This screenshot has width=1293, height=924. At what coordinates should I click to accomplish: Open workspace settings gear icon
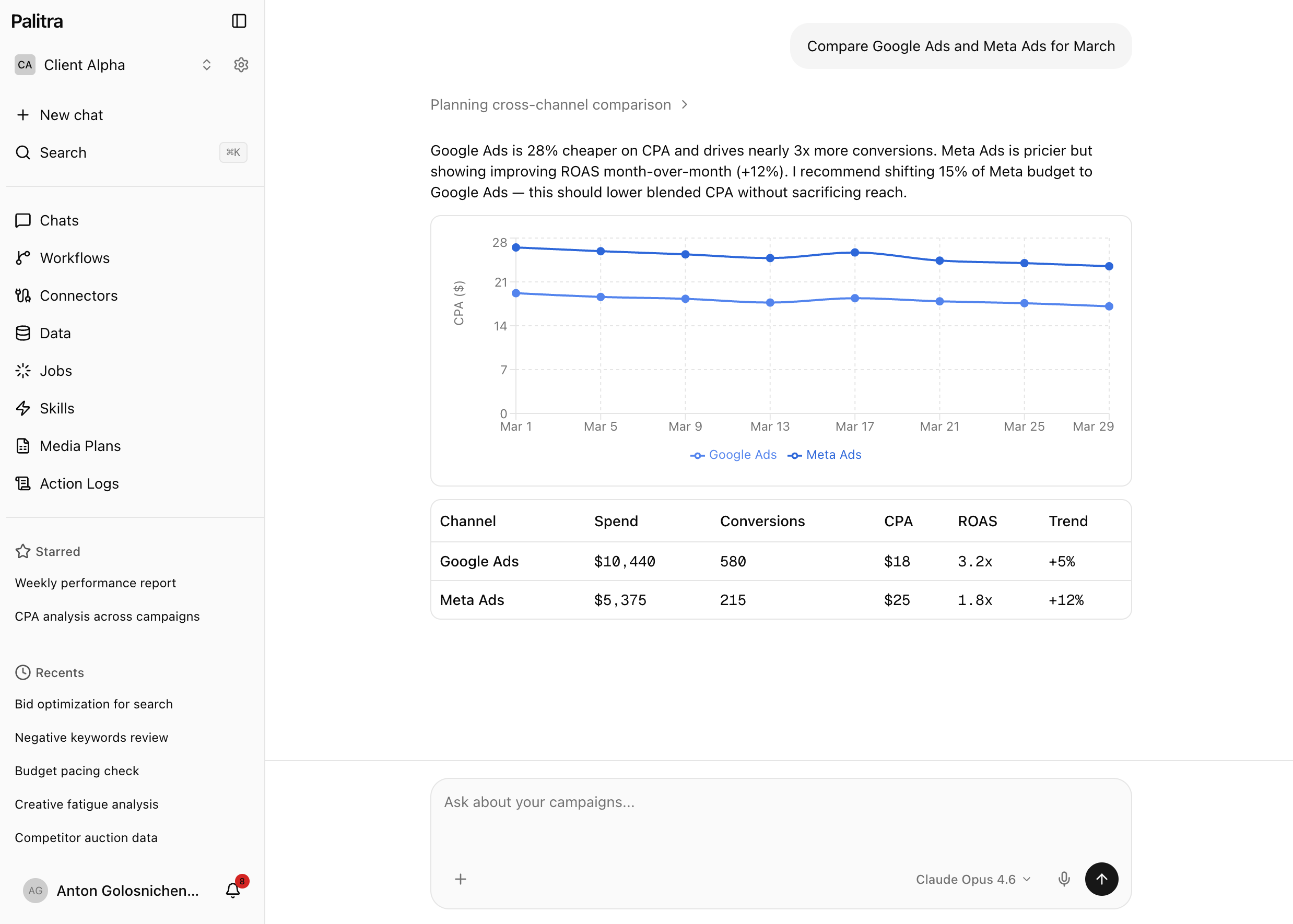click(241, 65)
